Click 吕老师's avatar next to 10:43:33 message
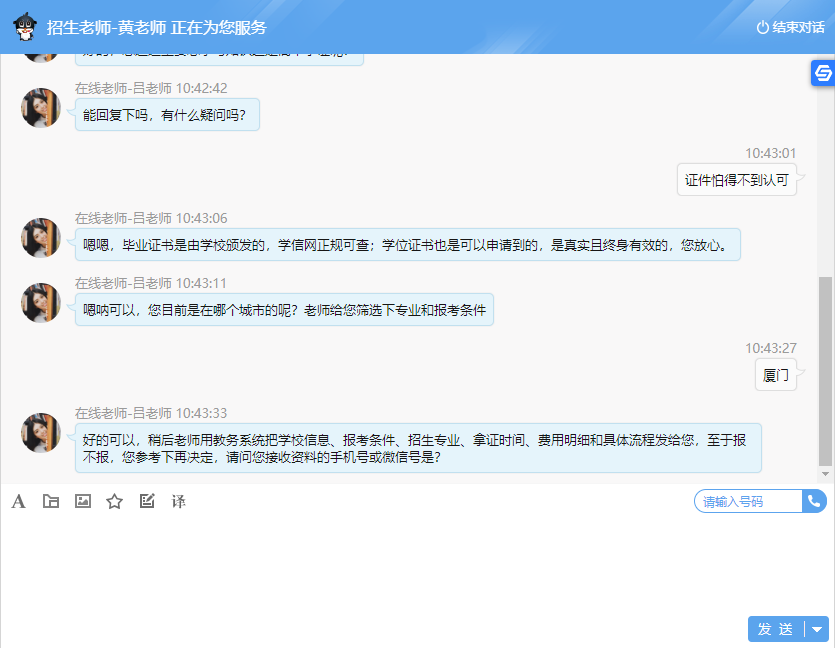 tap(40, 437)
